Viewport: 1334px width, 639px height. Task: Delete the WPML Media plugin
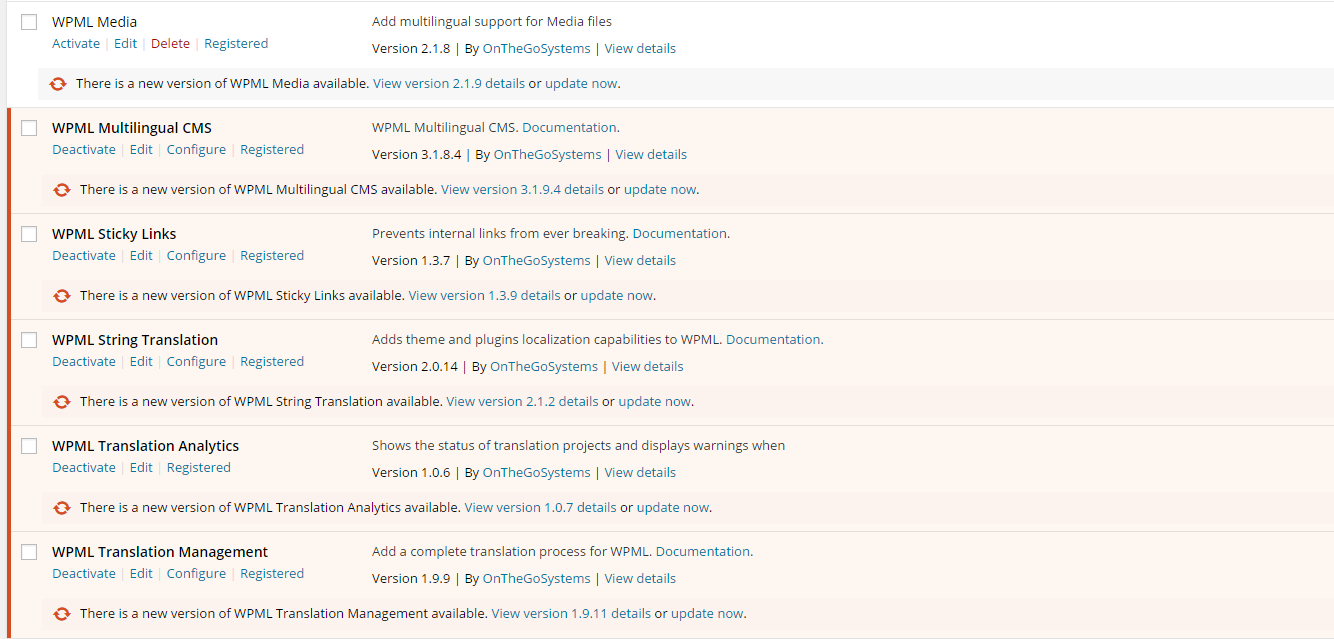click(170, 44)
